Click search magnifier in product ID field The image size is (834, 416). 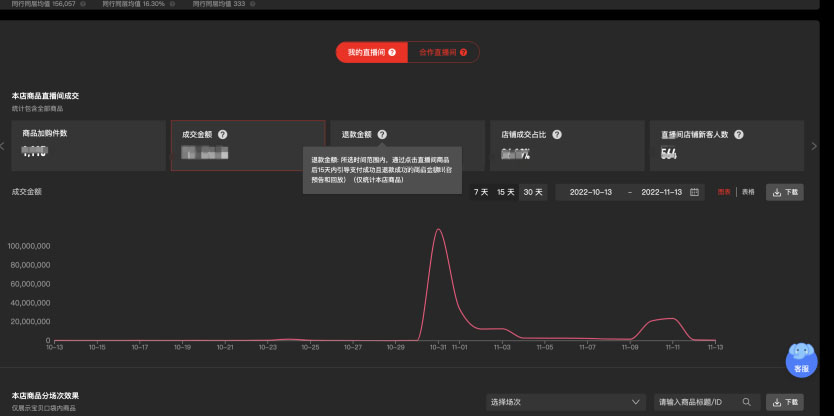click(x=745, y=402)
